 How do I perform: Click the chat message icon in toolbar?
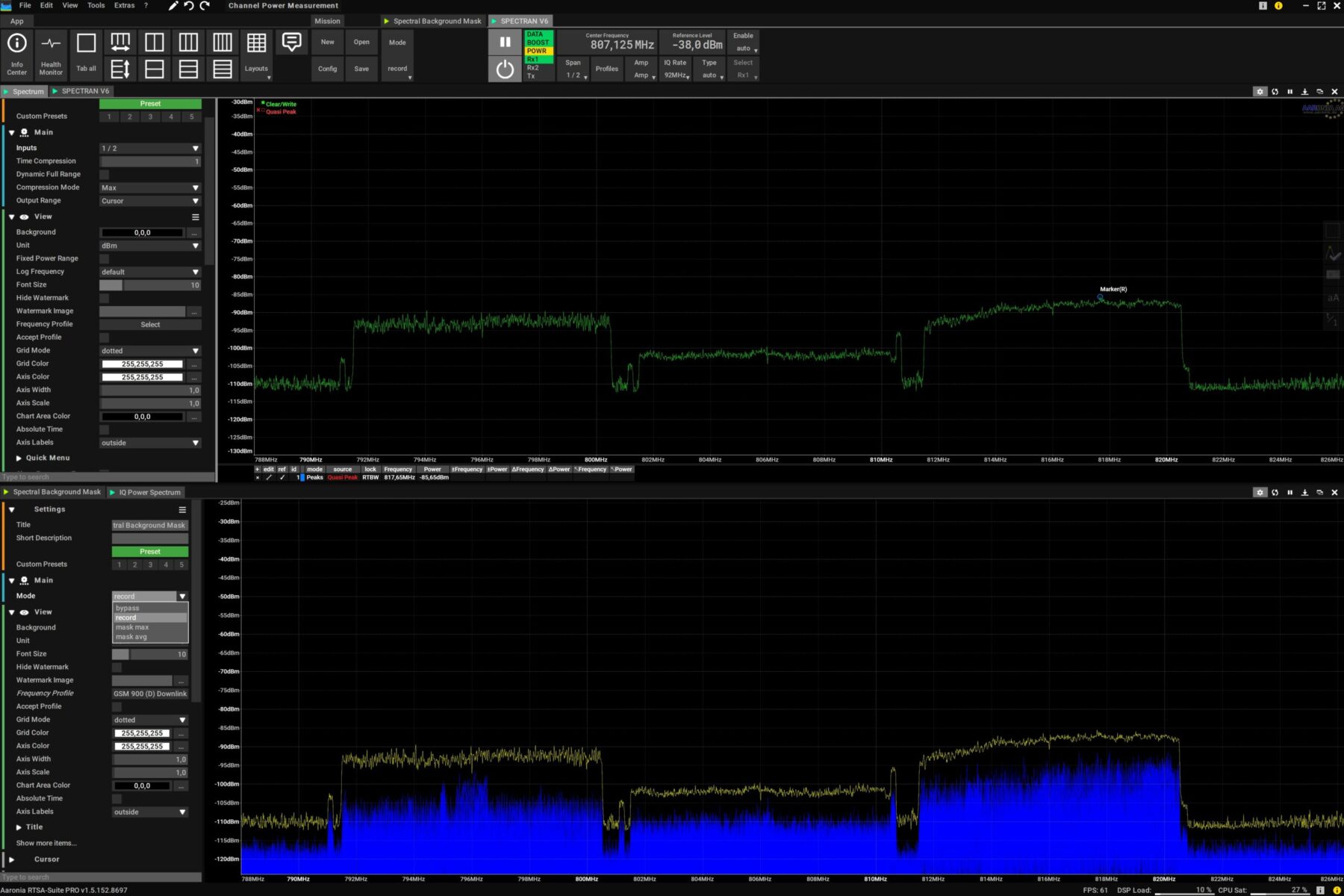point(291,43)
